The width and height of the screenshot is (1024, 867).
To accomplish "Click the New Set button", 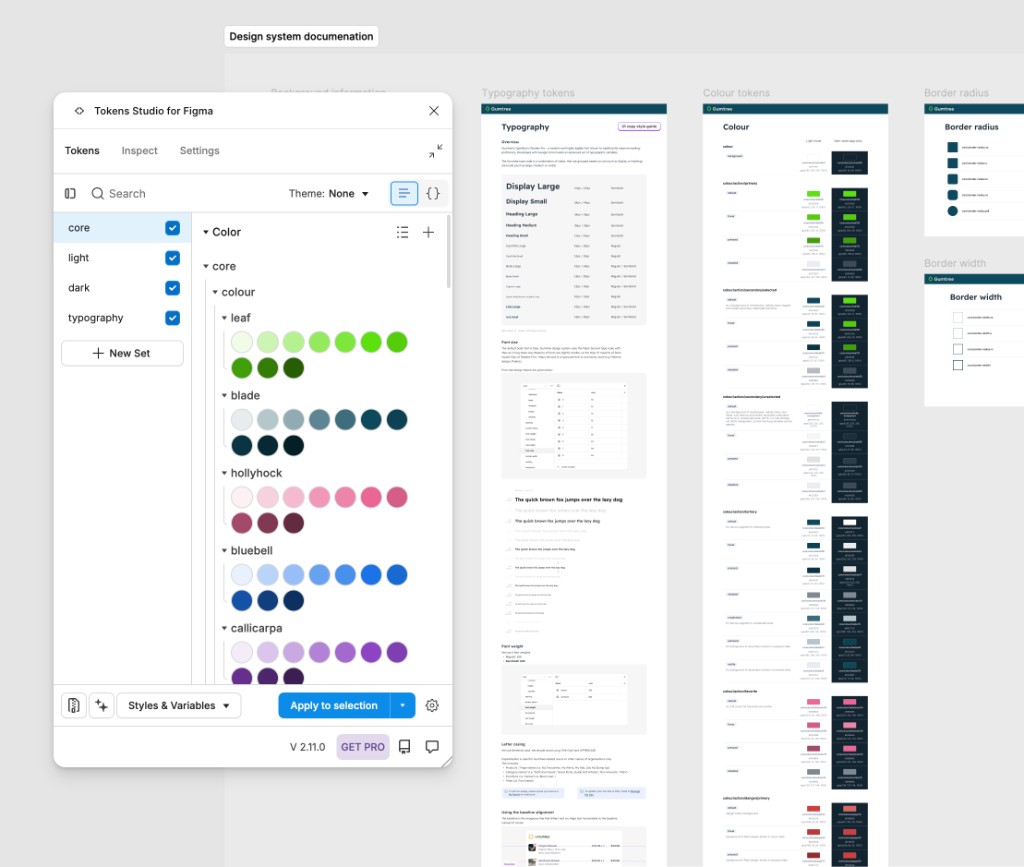I will click(x=122, y=353).
